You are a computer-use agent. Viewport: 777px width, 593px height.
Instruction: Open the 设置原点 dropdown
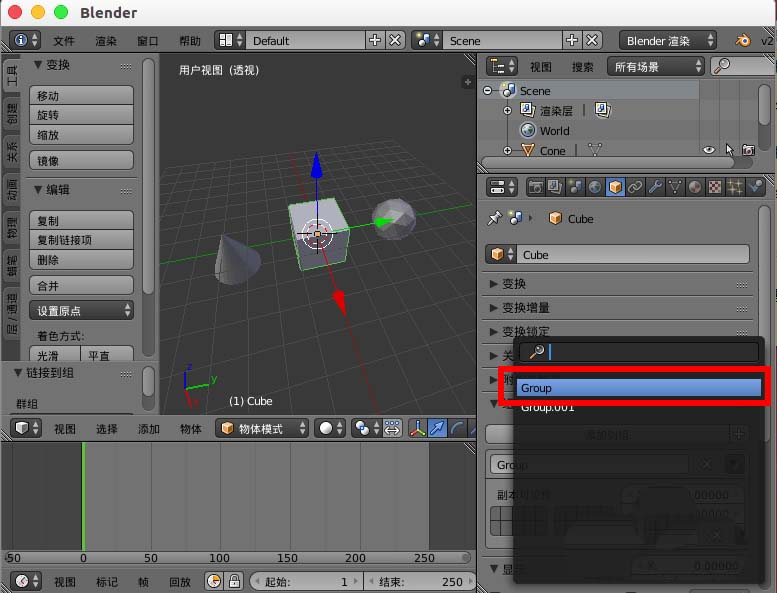point(81,311)
